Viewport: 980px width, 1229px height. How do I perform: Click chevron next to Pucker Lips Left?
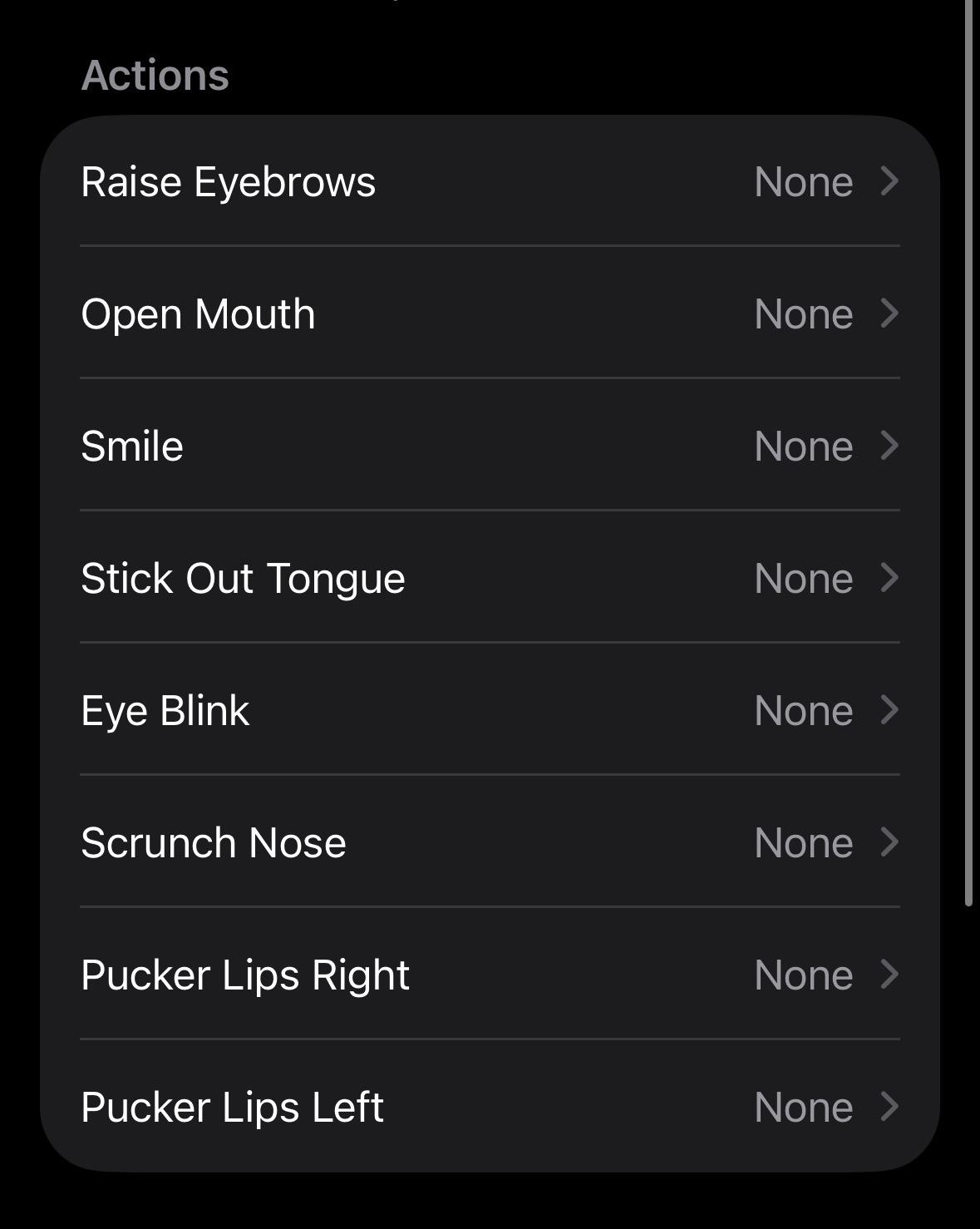(x=889, y=1107)
